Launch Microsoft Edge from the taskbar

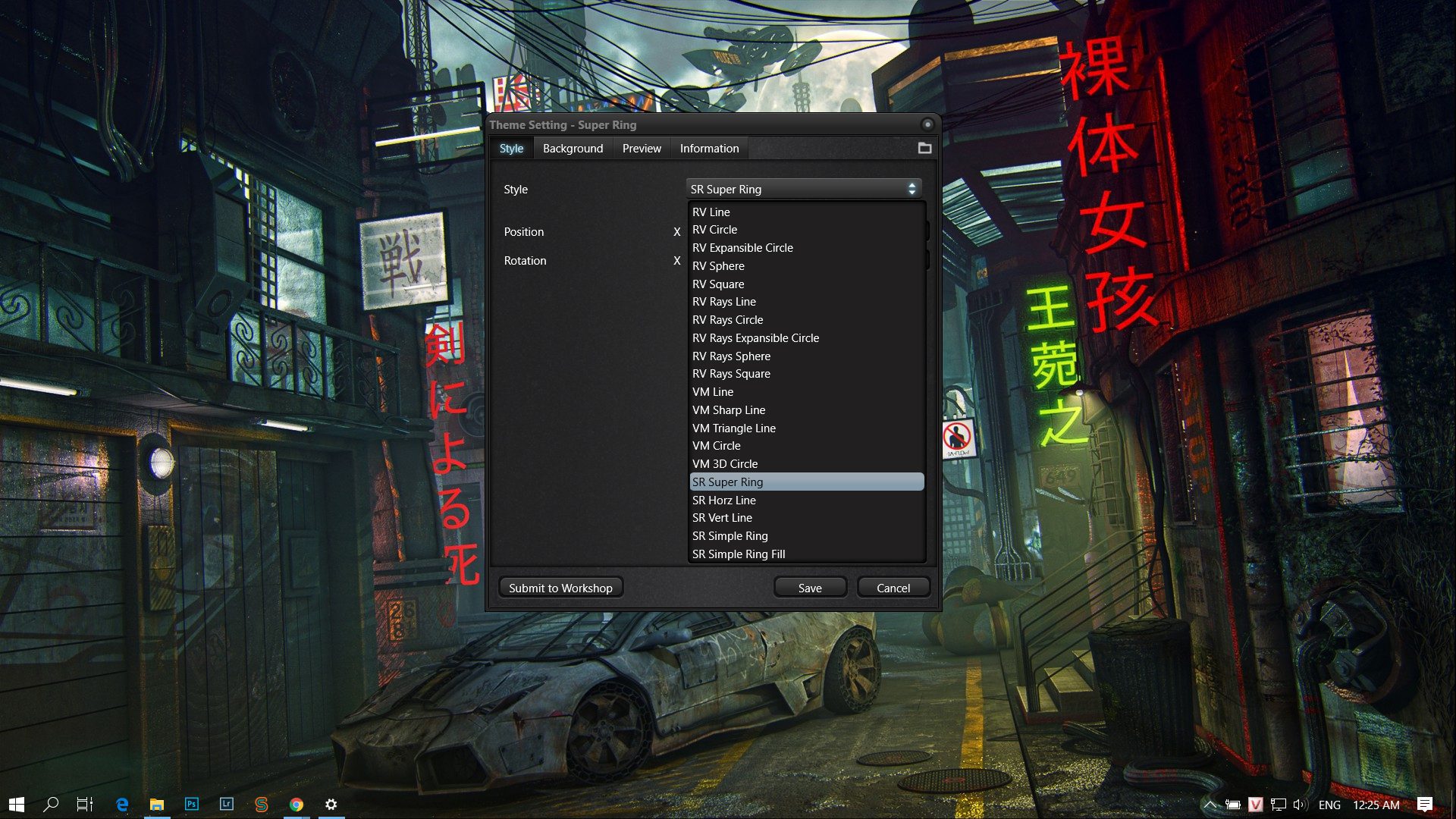[121, 805]
